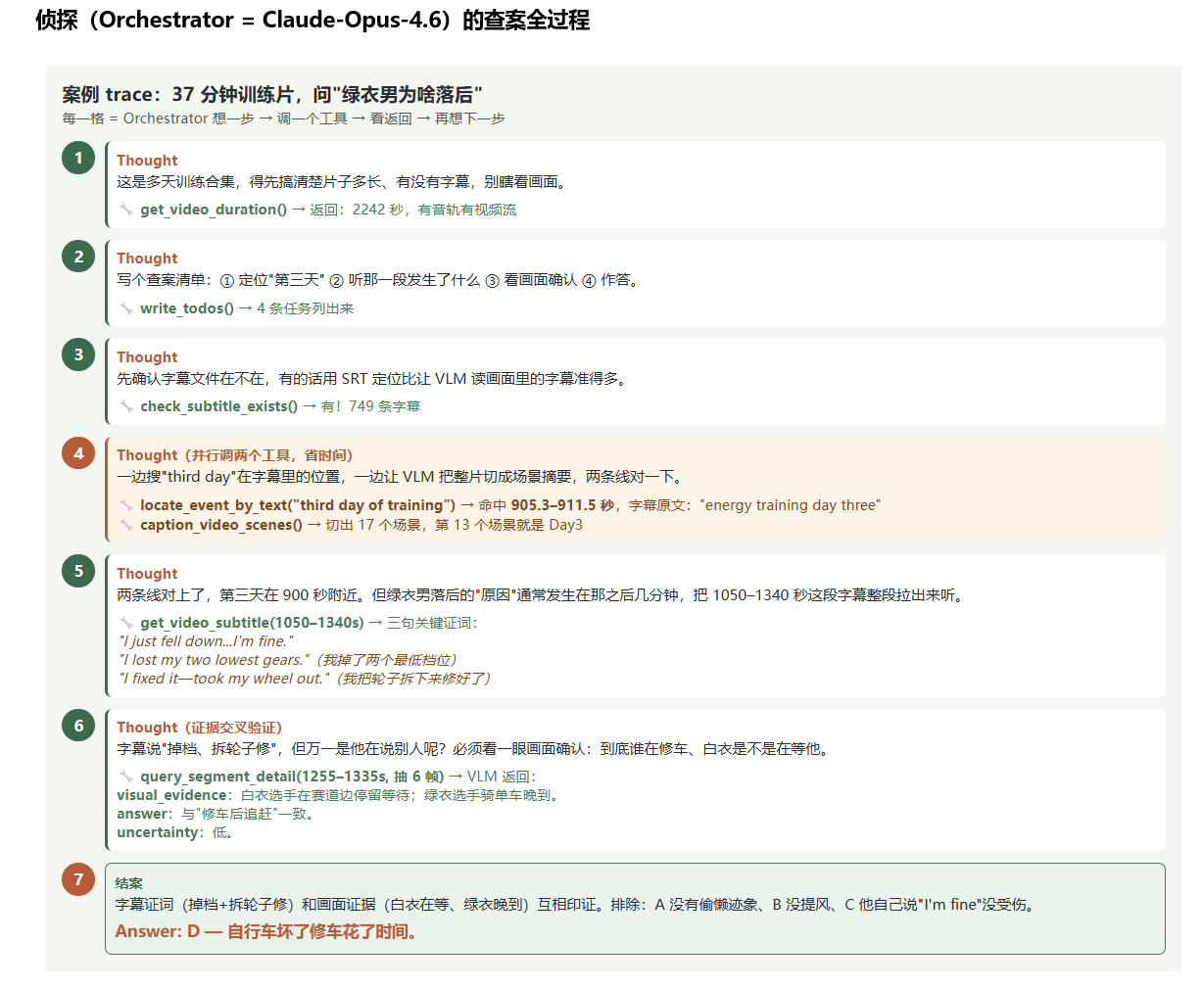Click the heading "案例 trace：37 分钟训练片"
Viewport: 1204px width, 989px height.
tap(272, 95)
